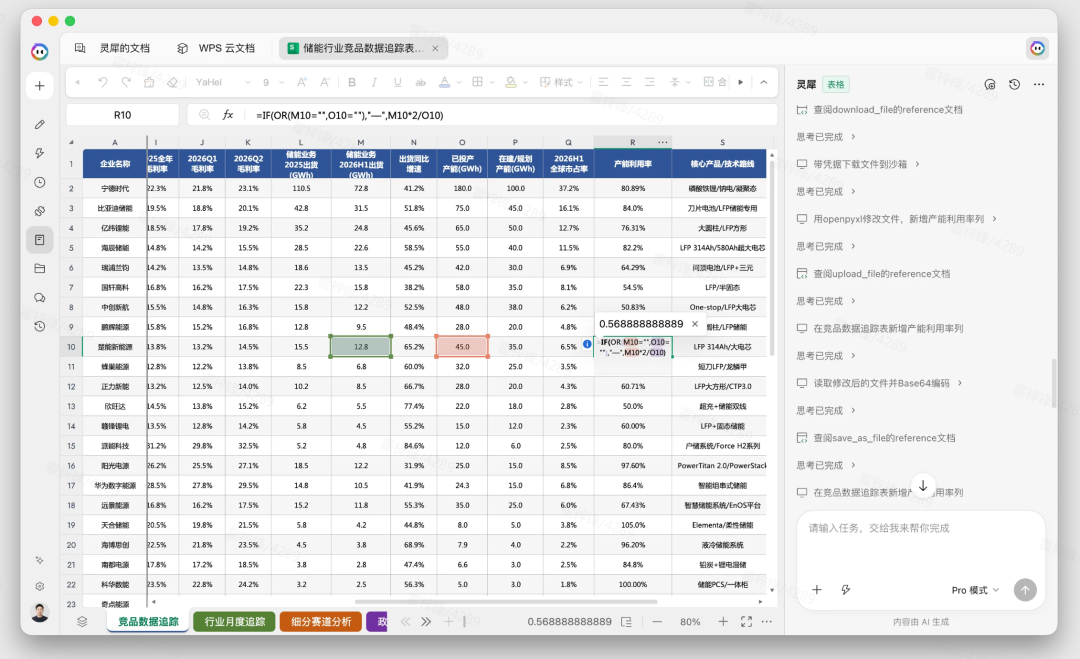Image resolution: width=1080 pixels, height=659 pixels.
Task: Click the send arrow button in chat
Action: 1025,589
